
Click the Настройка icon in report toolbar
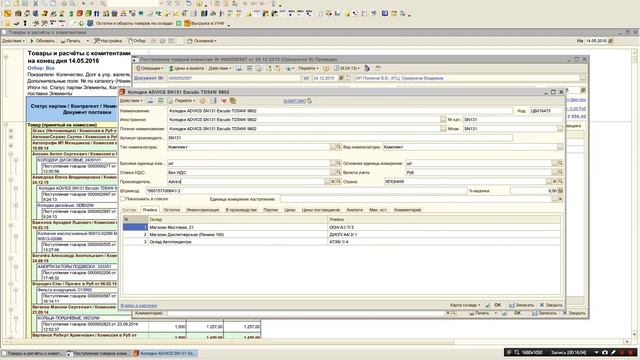coord(97,41)
